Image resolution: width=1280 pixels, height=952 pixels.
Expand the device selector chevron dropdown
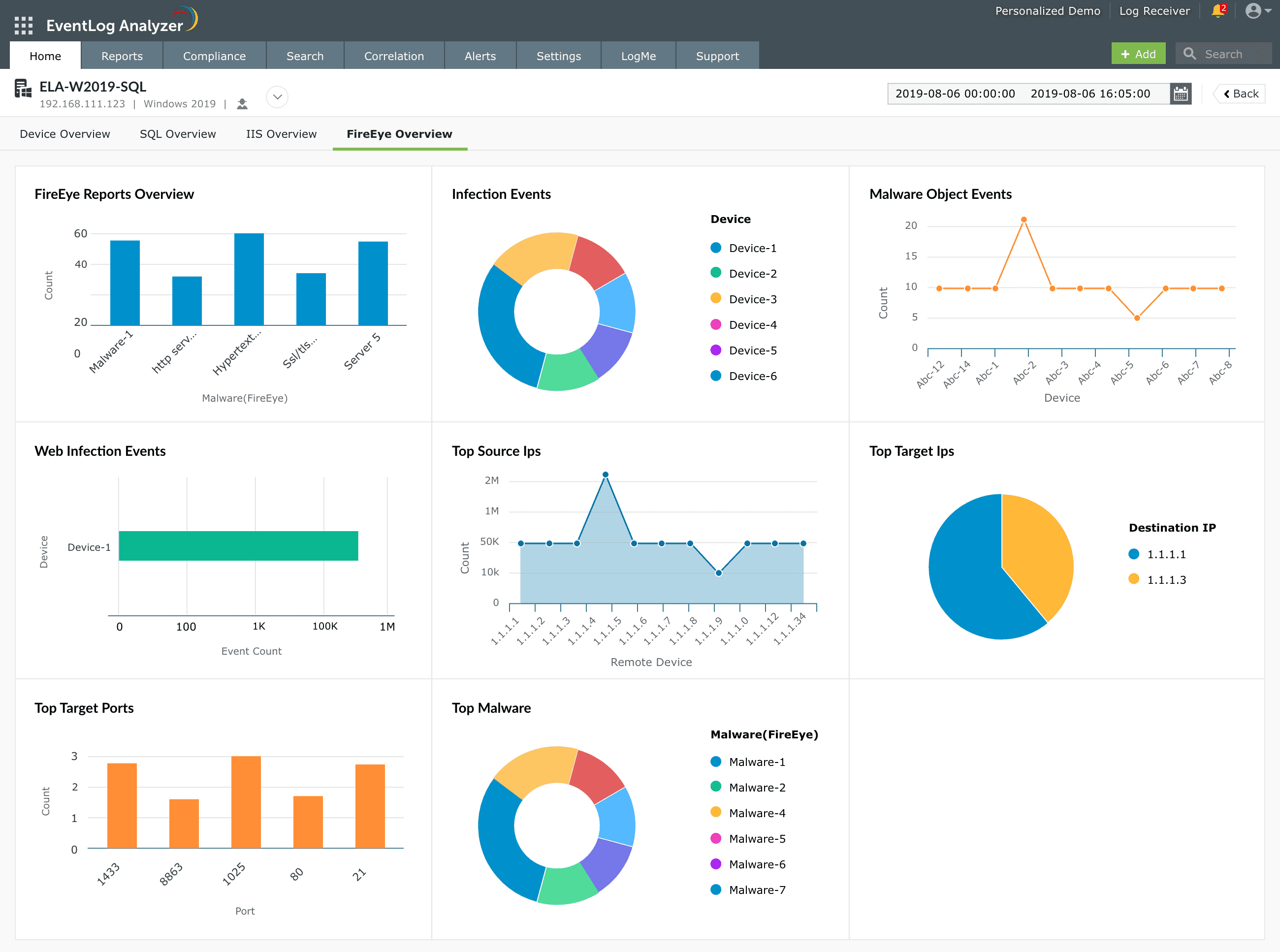277,97
